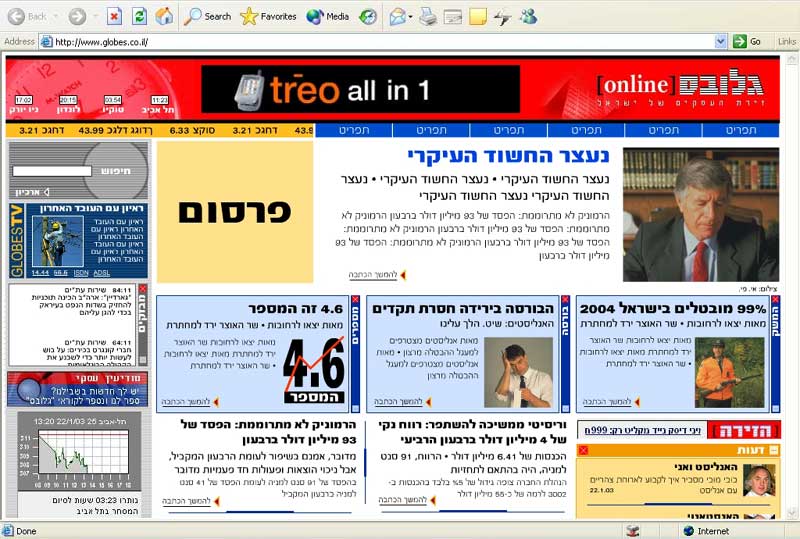Click the orange-jacket hunter photo
This screenshot has height=539, width=800.
click(x=729, y=372)
